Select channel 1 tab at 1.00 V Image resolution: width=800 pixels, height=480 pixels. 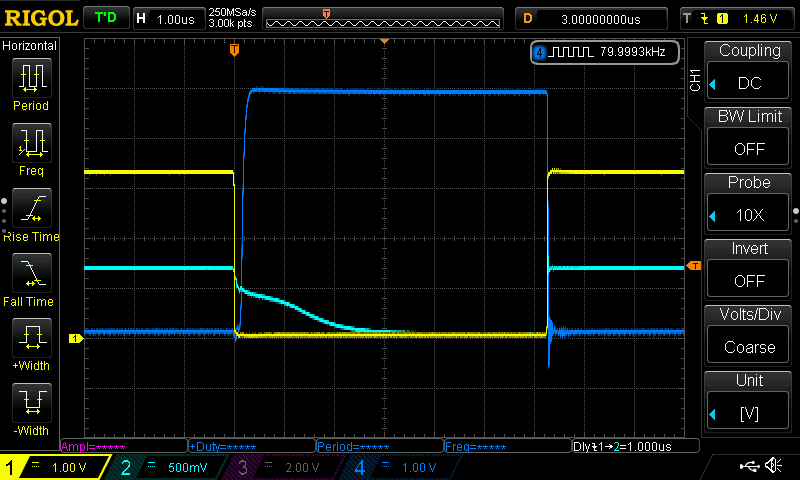[54, 467]
